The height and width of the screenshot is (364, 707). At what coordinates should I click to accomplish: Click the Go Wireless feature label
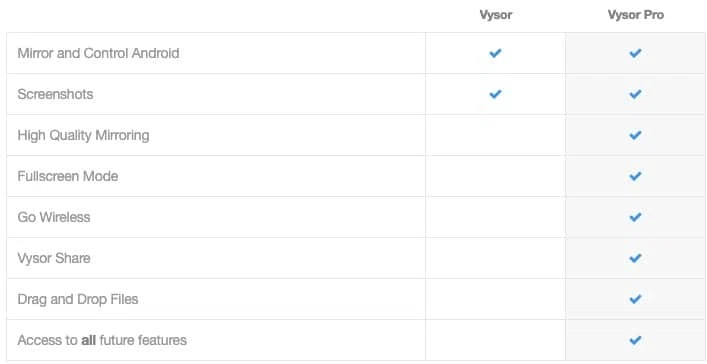pos(54,217)
